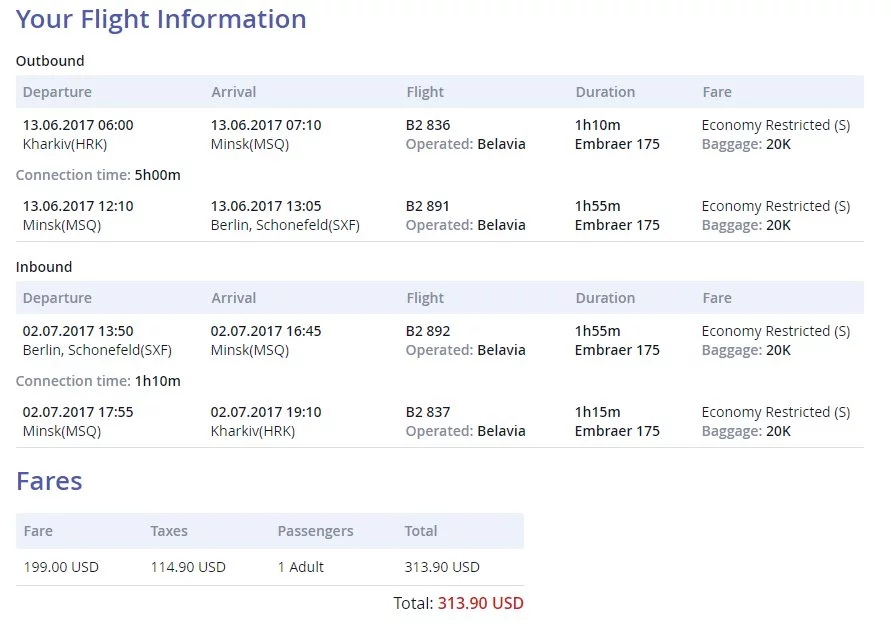Click flight number B2 891
The height and width of the screenshot is (631, 891).
coord(428,206)
